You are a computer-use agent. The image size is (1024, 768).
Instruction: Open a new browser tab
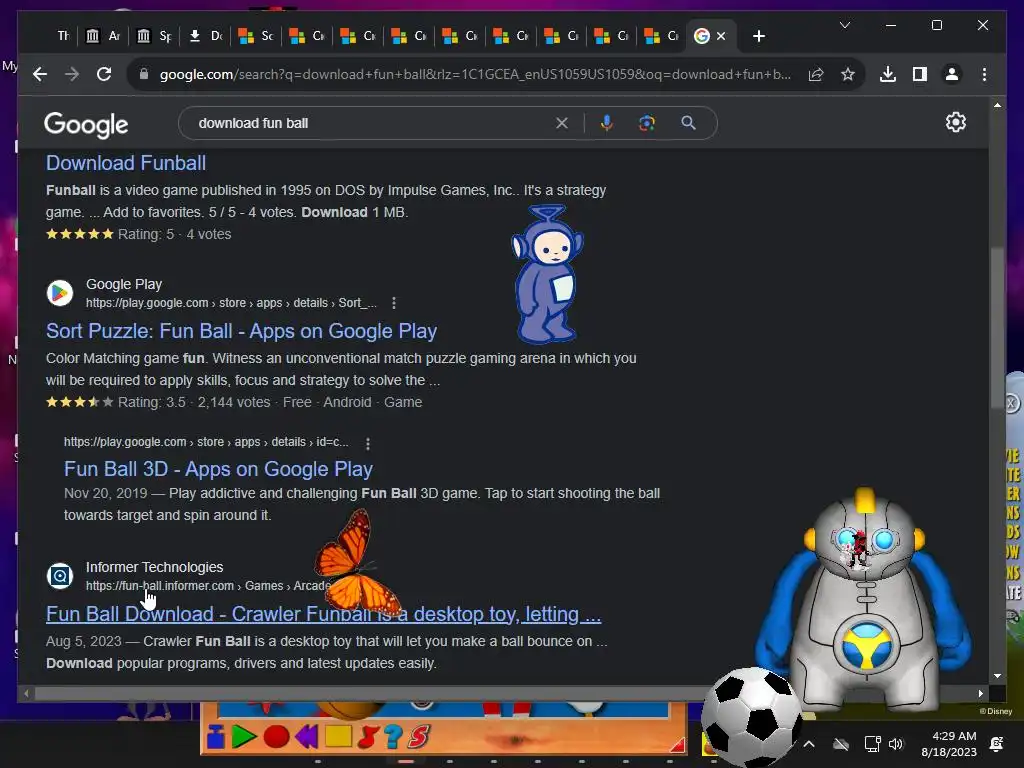point(758,36)
